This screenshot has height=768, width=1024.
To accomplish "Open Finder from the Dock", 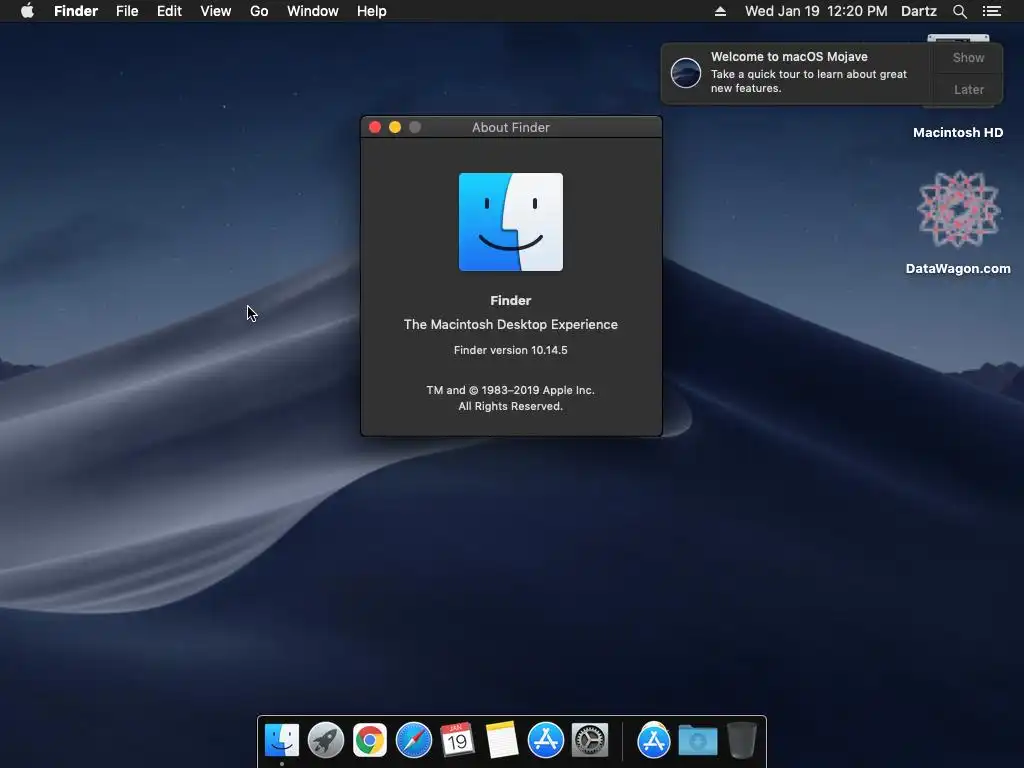I will point(282,740).
